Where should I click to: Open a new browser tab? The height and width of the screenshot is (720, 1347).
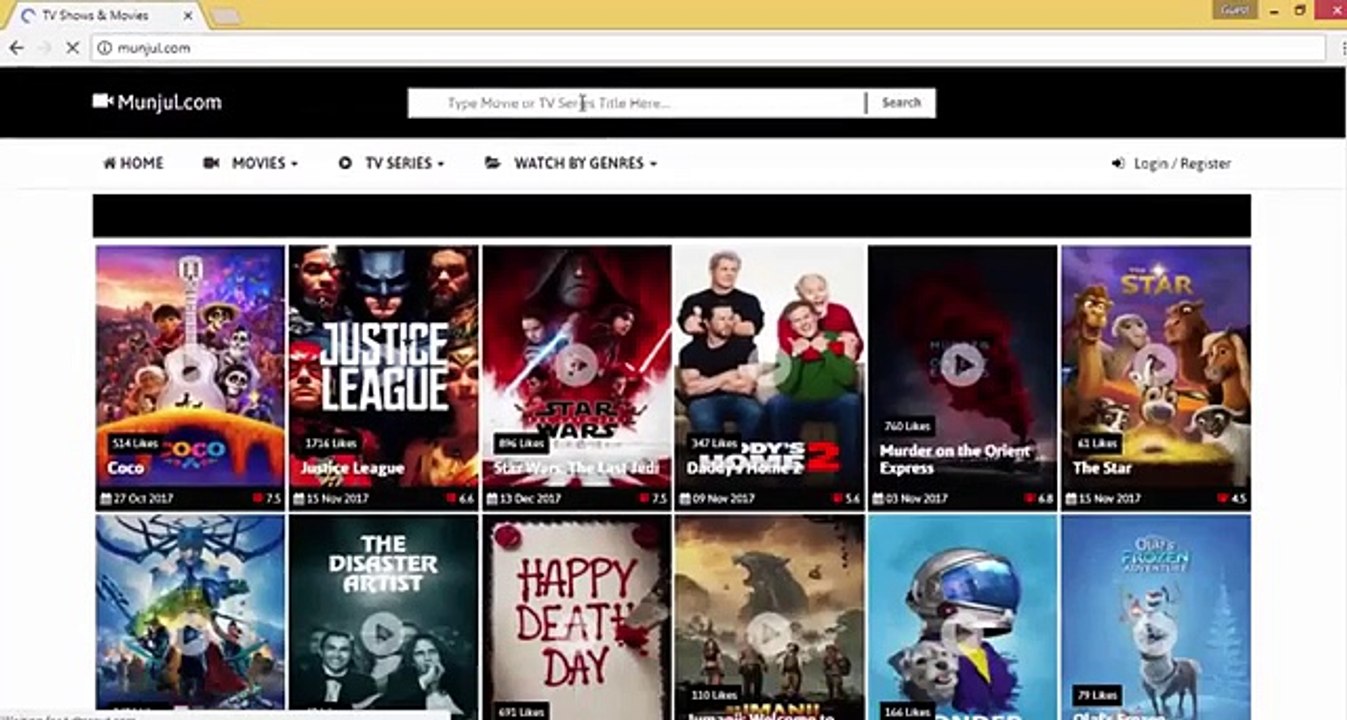pyautogui.click(x=226, y=16)
